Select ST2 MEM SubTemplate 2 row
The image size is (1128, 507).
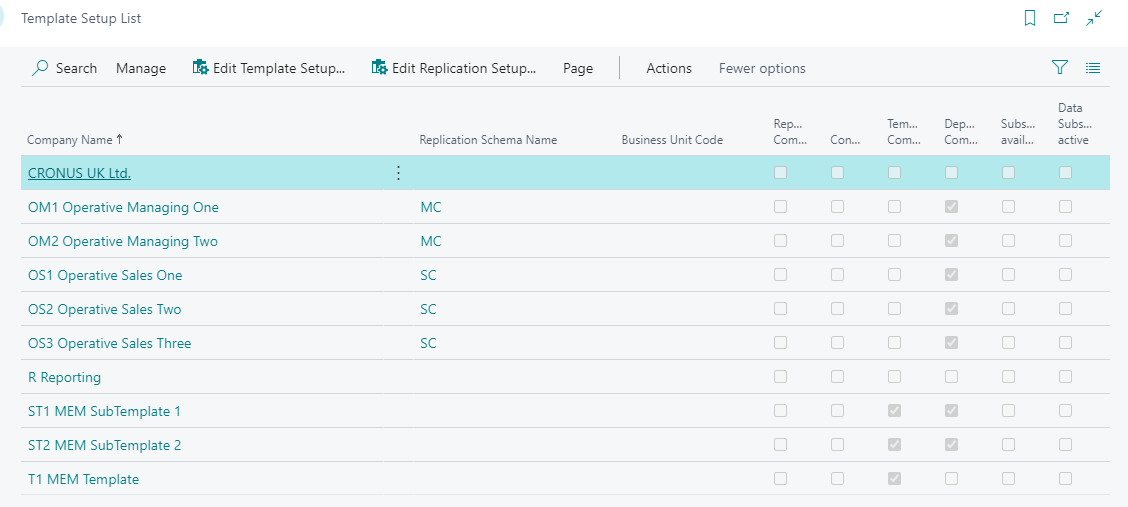coord(565,445)
